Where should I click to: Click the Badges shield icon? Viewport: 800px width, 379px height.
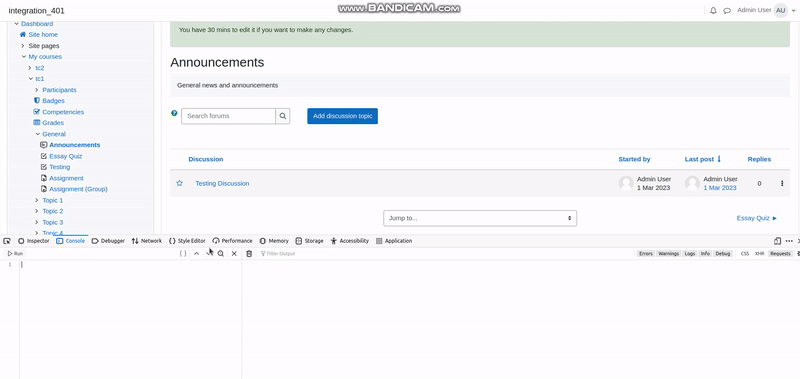tap(37, 100)
